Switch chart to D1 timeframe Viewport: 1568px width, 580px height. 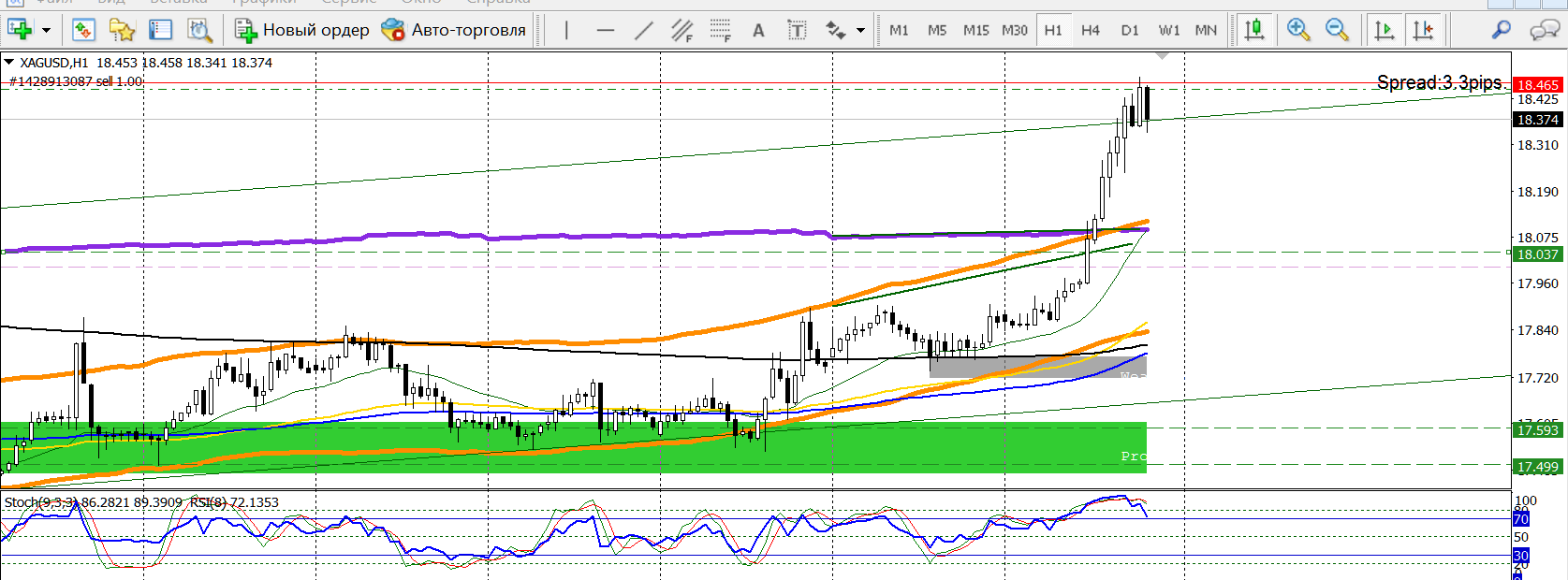click(1130, 30)
